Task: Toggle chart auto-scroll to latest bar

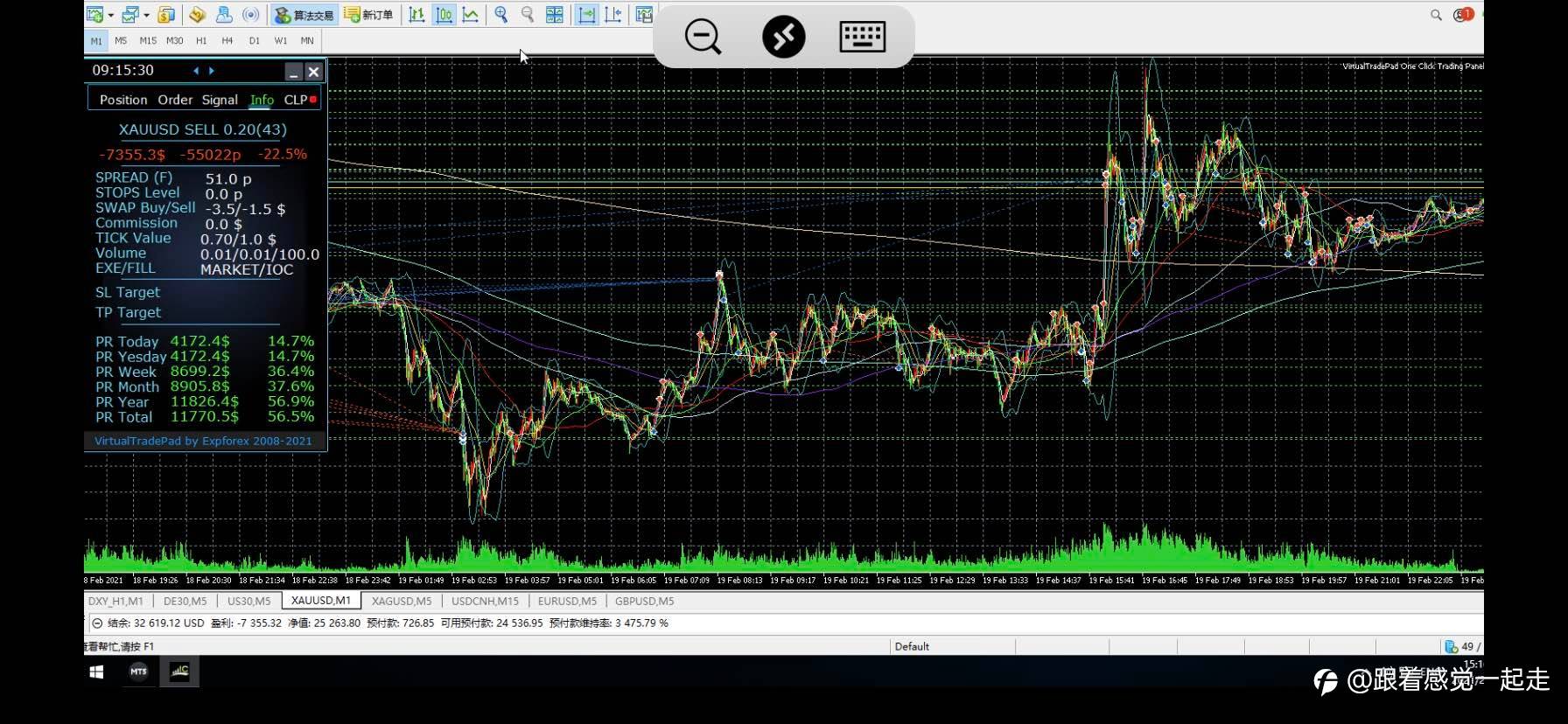Action: pyautogui.click(x=586, y=15)
